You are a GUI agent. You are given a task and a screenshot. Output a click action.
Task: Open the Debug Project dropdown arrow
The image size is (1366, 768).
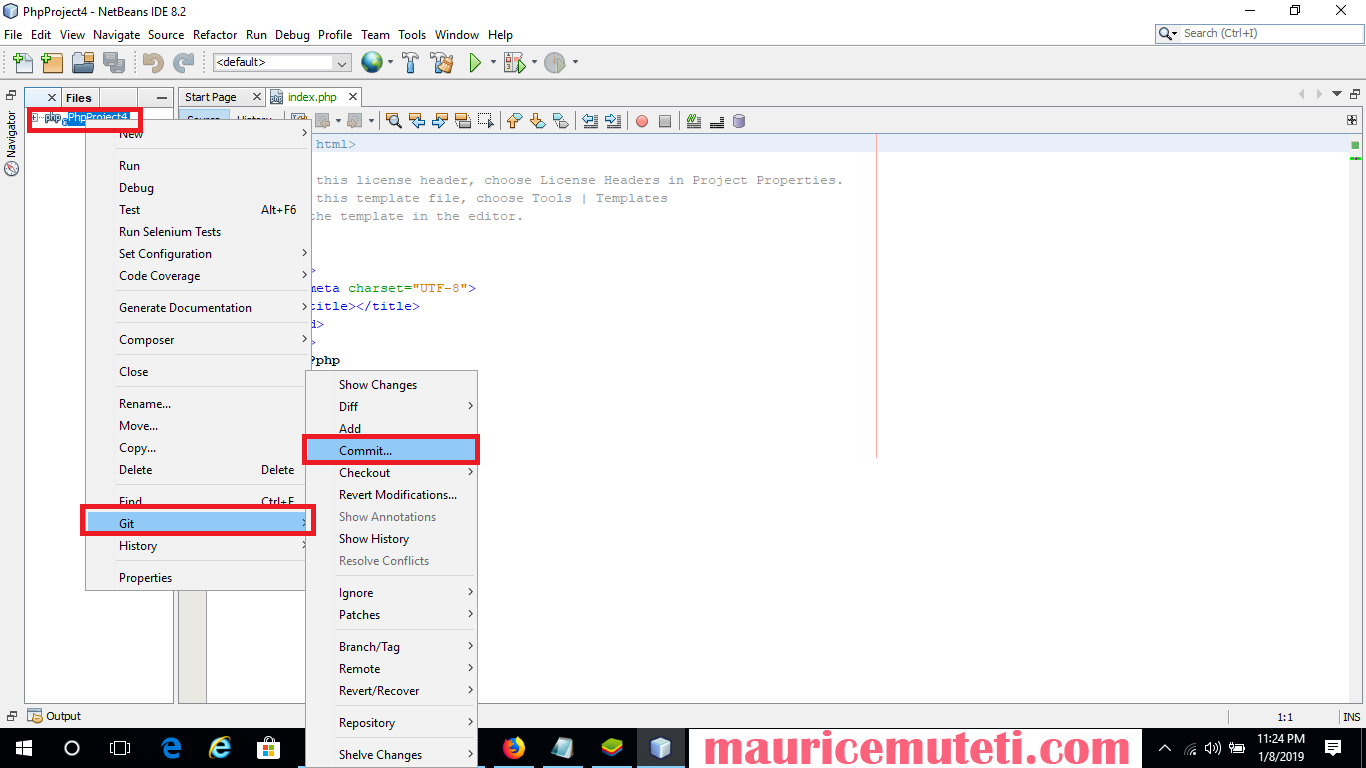pos(534,63)
